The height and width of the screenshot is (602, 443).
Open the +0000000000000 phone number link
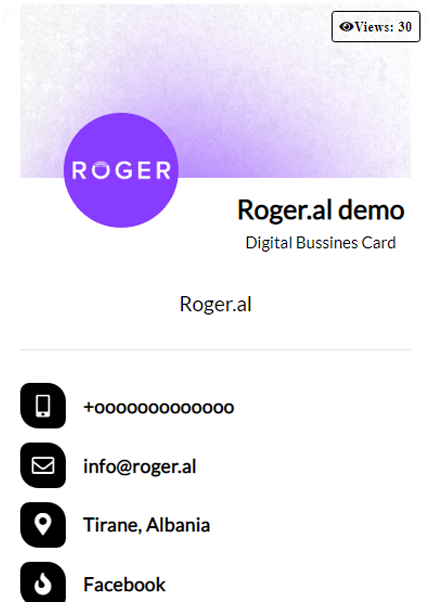pyautogui.click(x=159, y=407)
